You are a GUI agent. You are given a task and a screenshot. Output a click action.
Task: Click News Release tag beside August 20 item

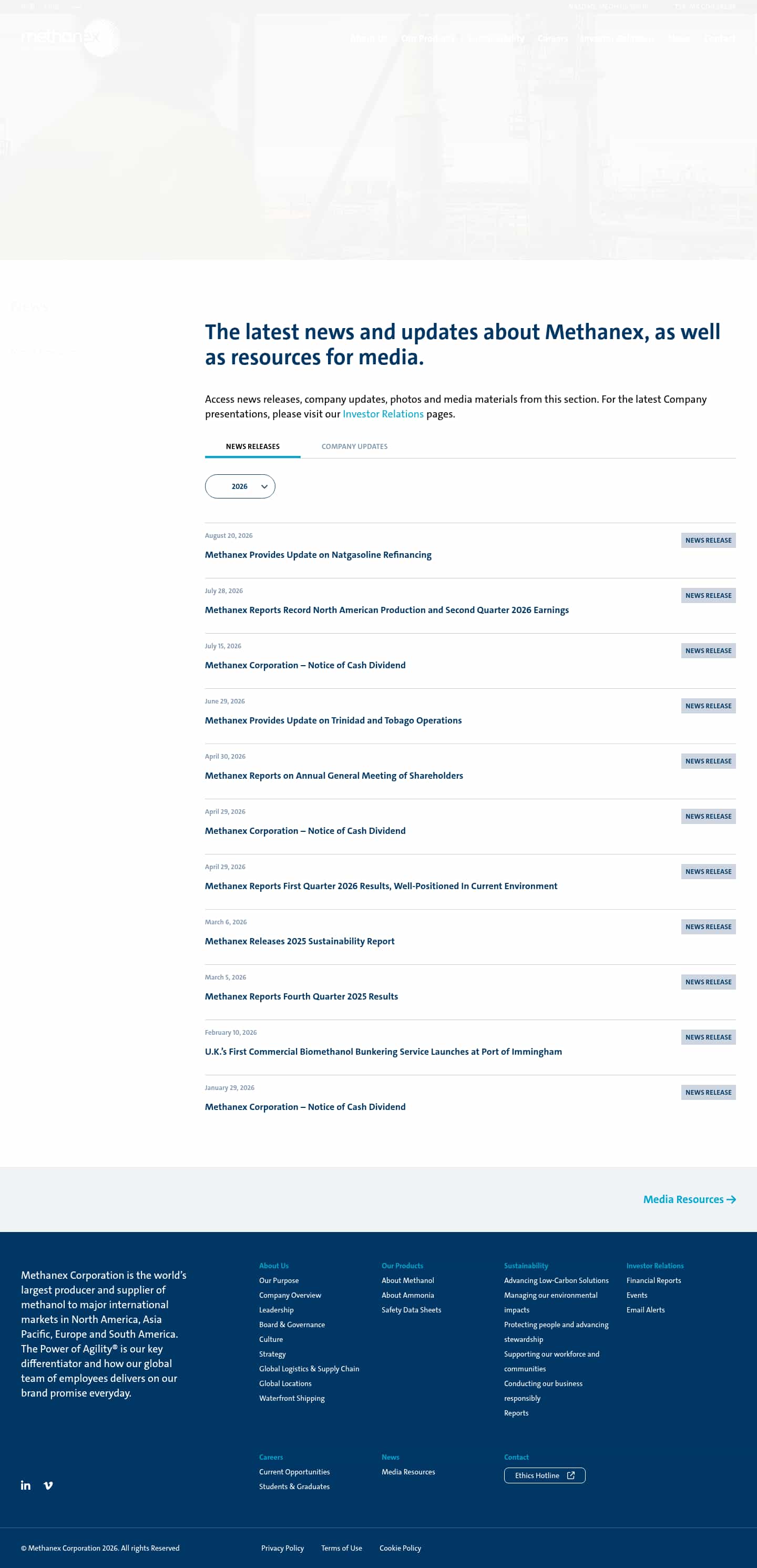708,540
